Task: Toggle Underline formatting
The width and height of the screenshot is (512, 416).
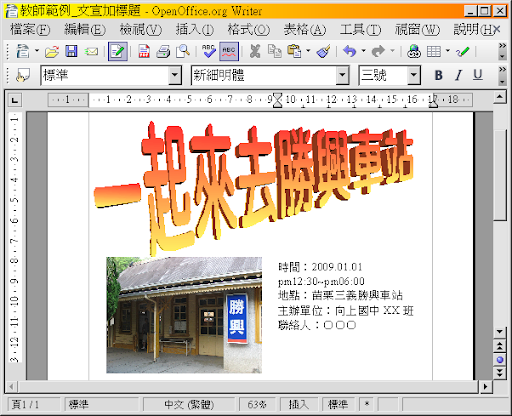Action: [478, 75]
